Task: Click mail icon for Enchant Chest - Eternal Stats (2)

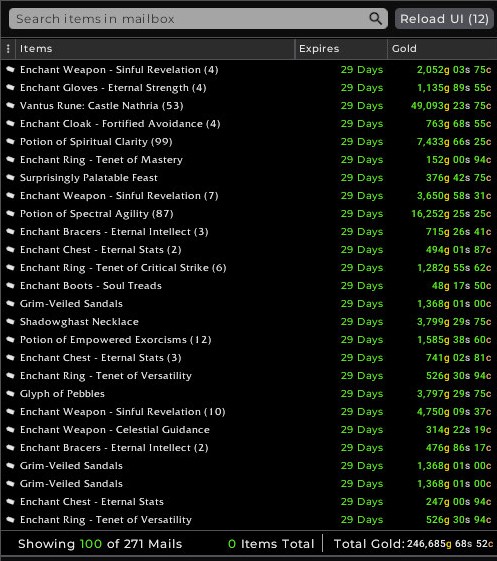Action: click(x=10, y=249)
